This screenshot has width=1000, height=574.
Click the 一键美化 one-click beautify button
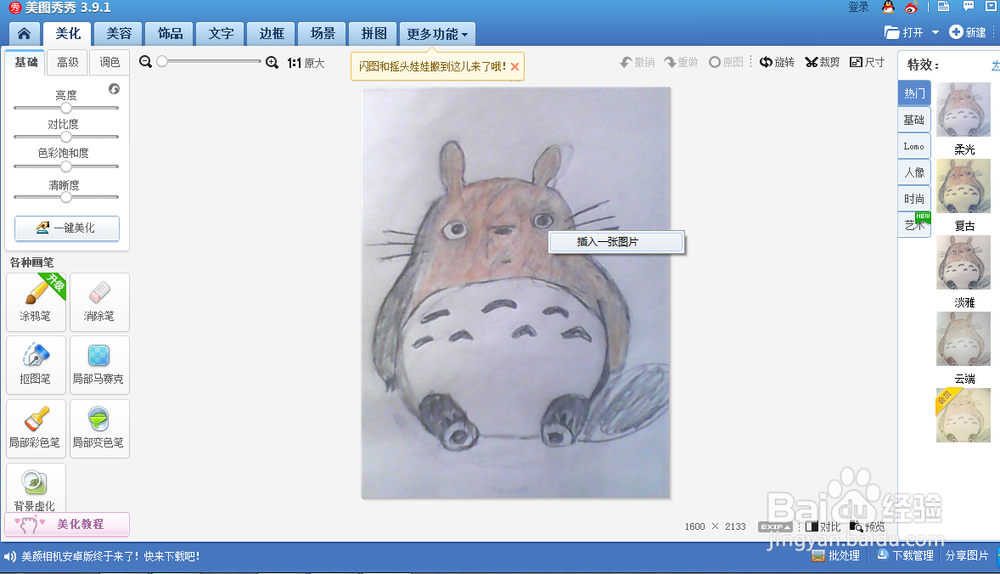[x=67, y=228]
